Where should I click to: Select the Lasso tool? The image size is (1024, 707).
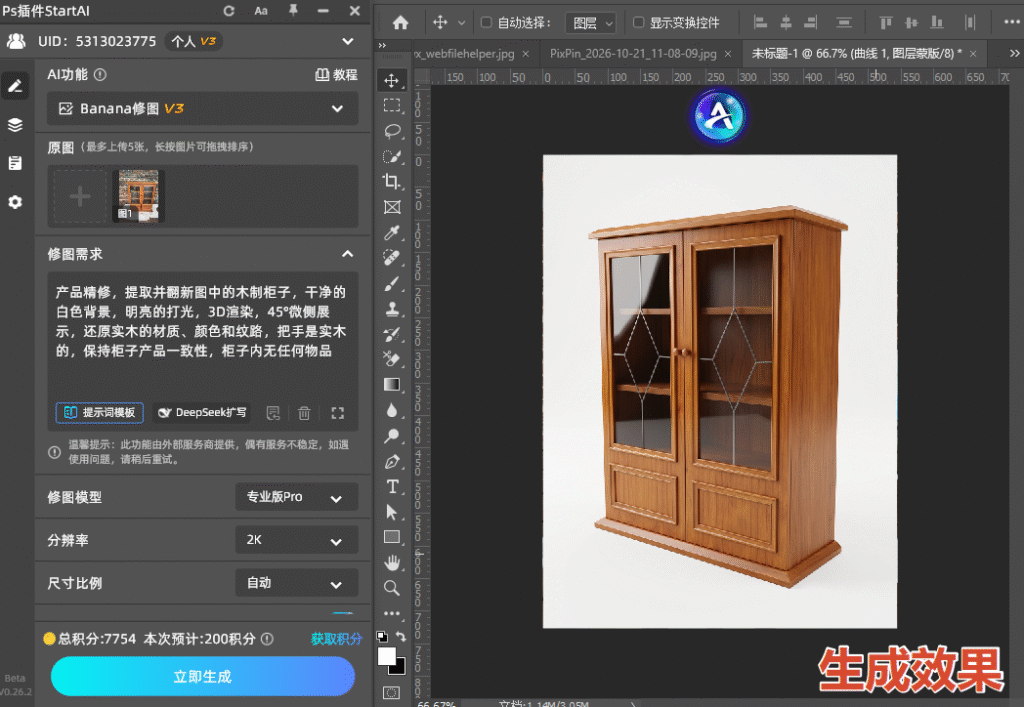tap(392, 131)
